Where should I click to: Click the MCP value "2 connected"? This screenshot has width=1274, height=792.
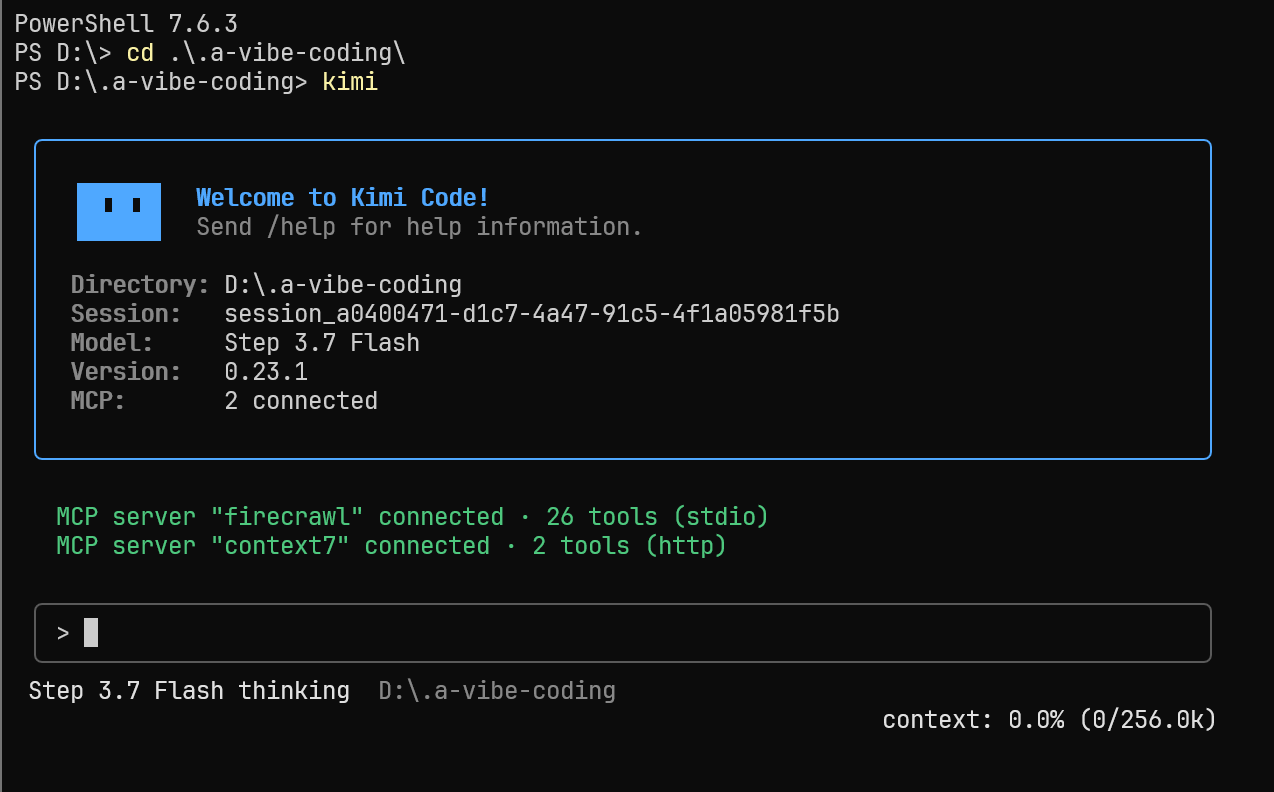(x=301, y=401)
